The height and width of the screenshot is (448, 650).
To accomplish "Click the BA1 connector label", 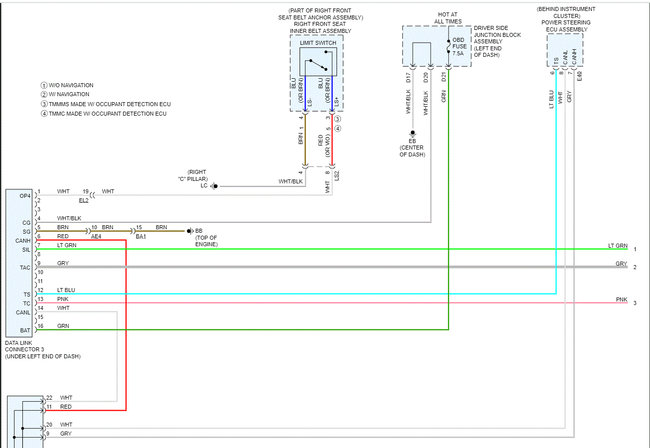I will click(x=141, y=237).
